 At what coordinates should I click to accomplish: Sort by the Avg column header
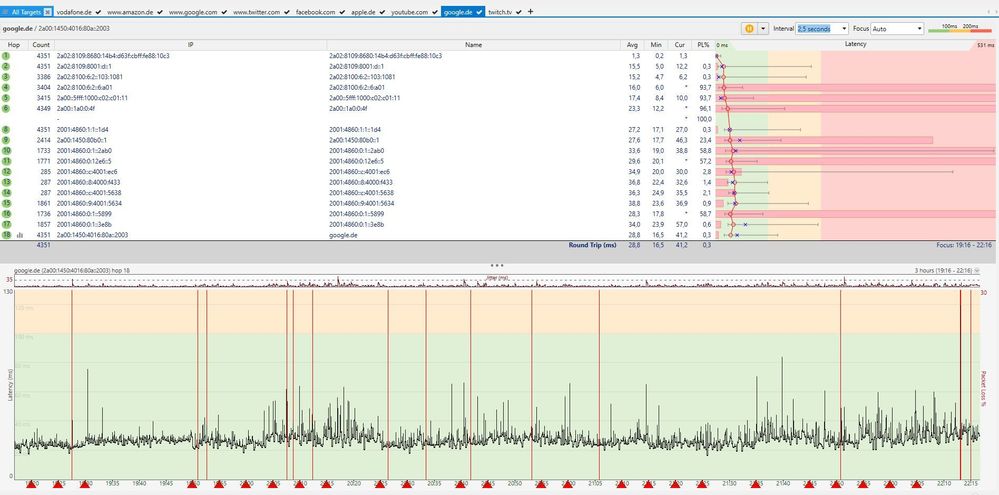(632, 45)
